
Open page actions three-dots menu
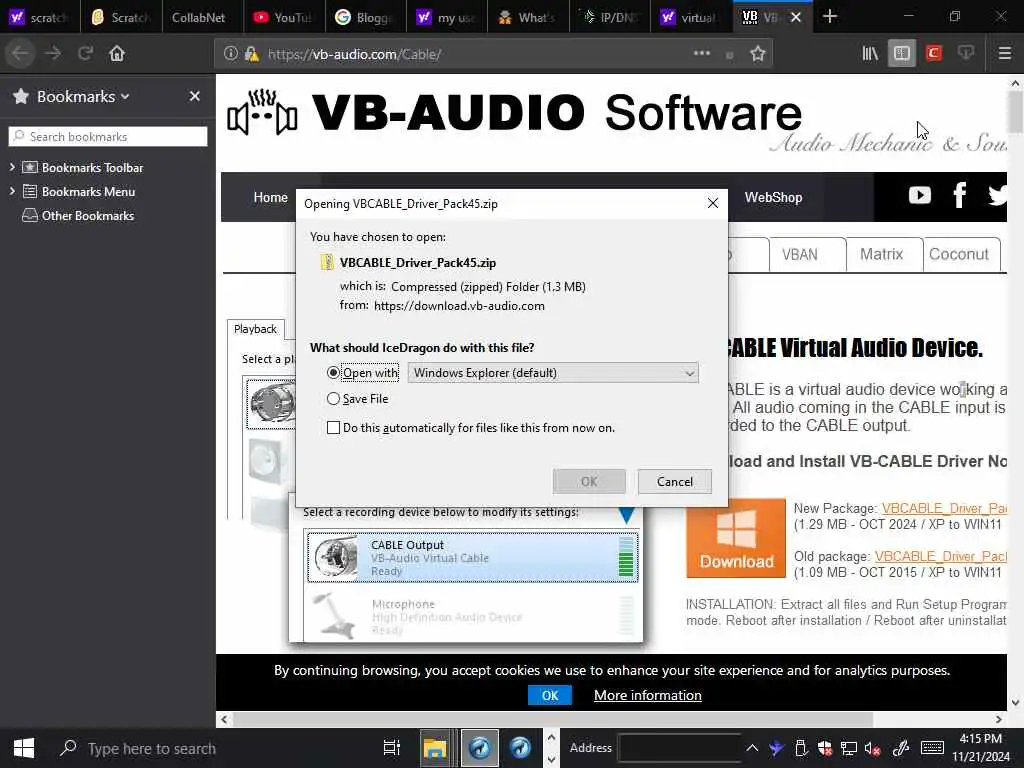(x=701, y=54)
